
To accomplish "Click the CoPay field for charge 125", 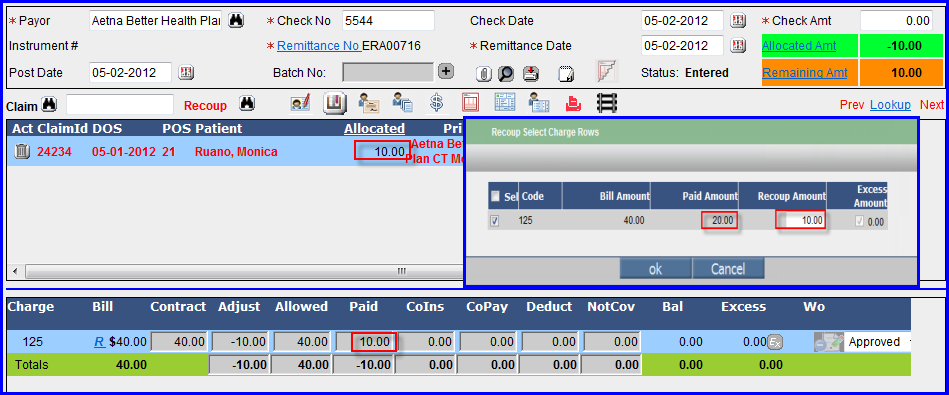I will coord(487,342).
